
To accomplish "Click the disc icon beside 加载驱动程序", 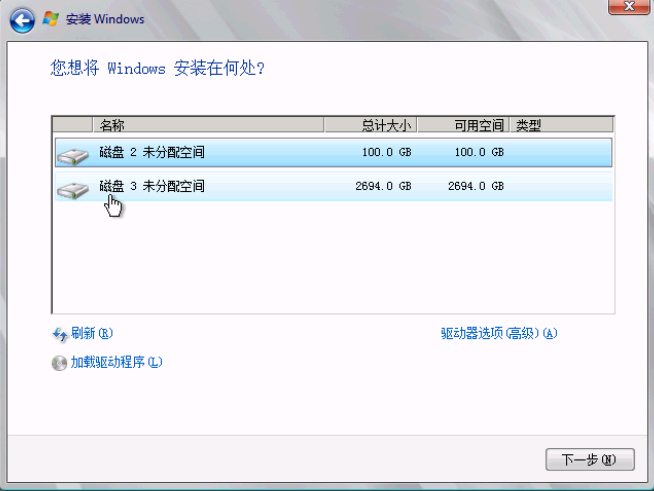I will tap(59, 363).
